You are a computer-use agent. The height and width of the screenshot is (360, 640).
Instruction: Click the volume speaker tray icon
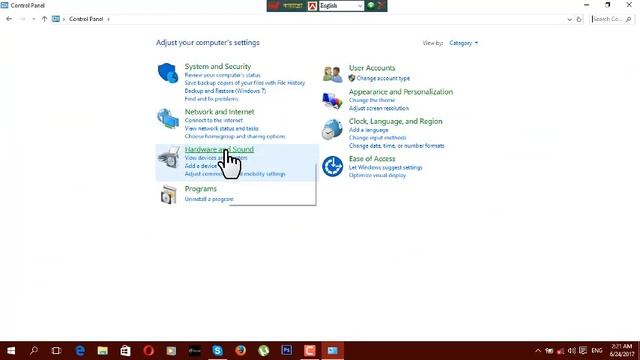coord(571,351)
